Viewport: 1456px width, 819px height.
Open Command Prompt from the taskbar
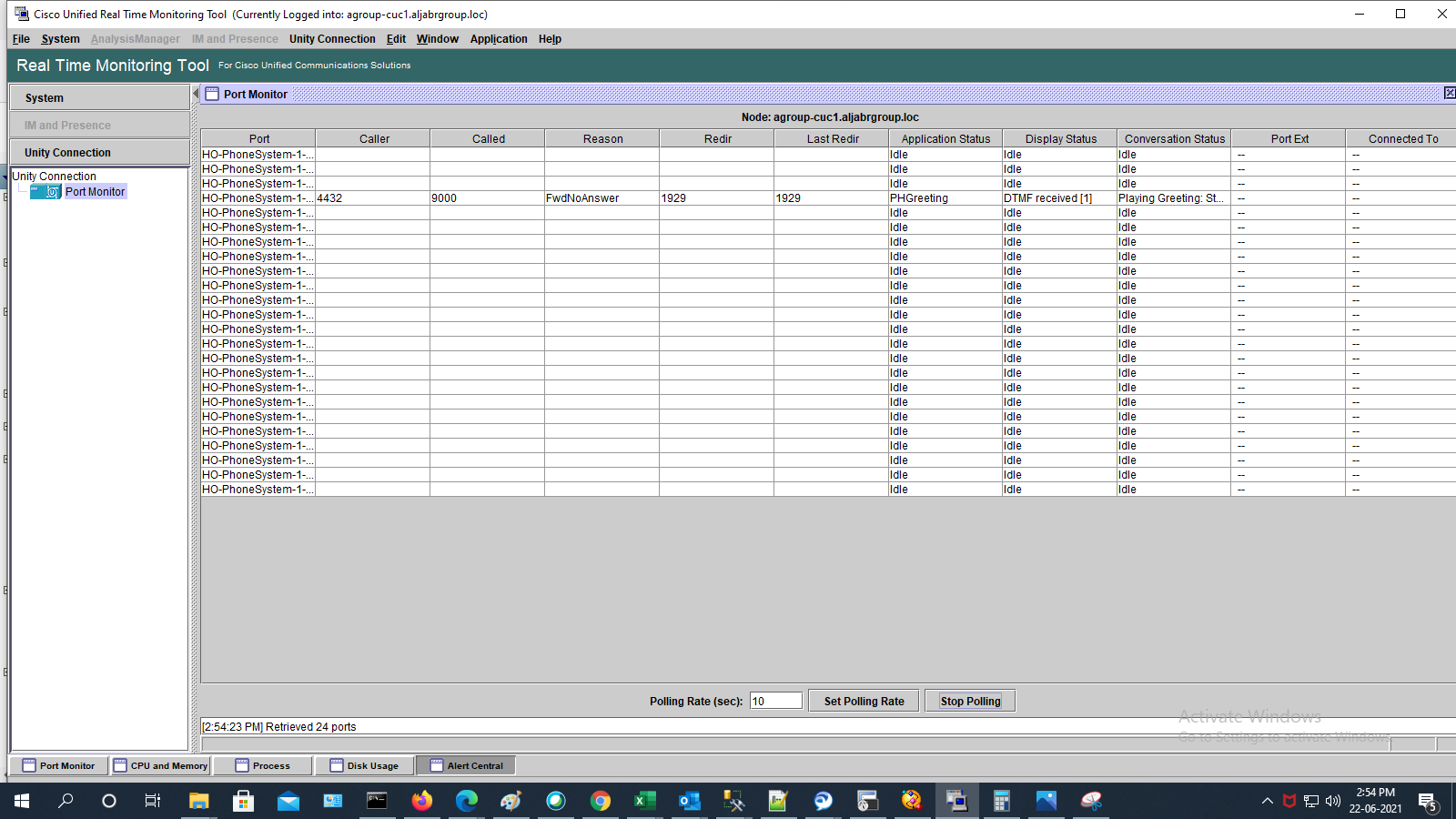pos(377,801)
